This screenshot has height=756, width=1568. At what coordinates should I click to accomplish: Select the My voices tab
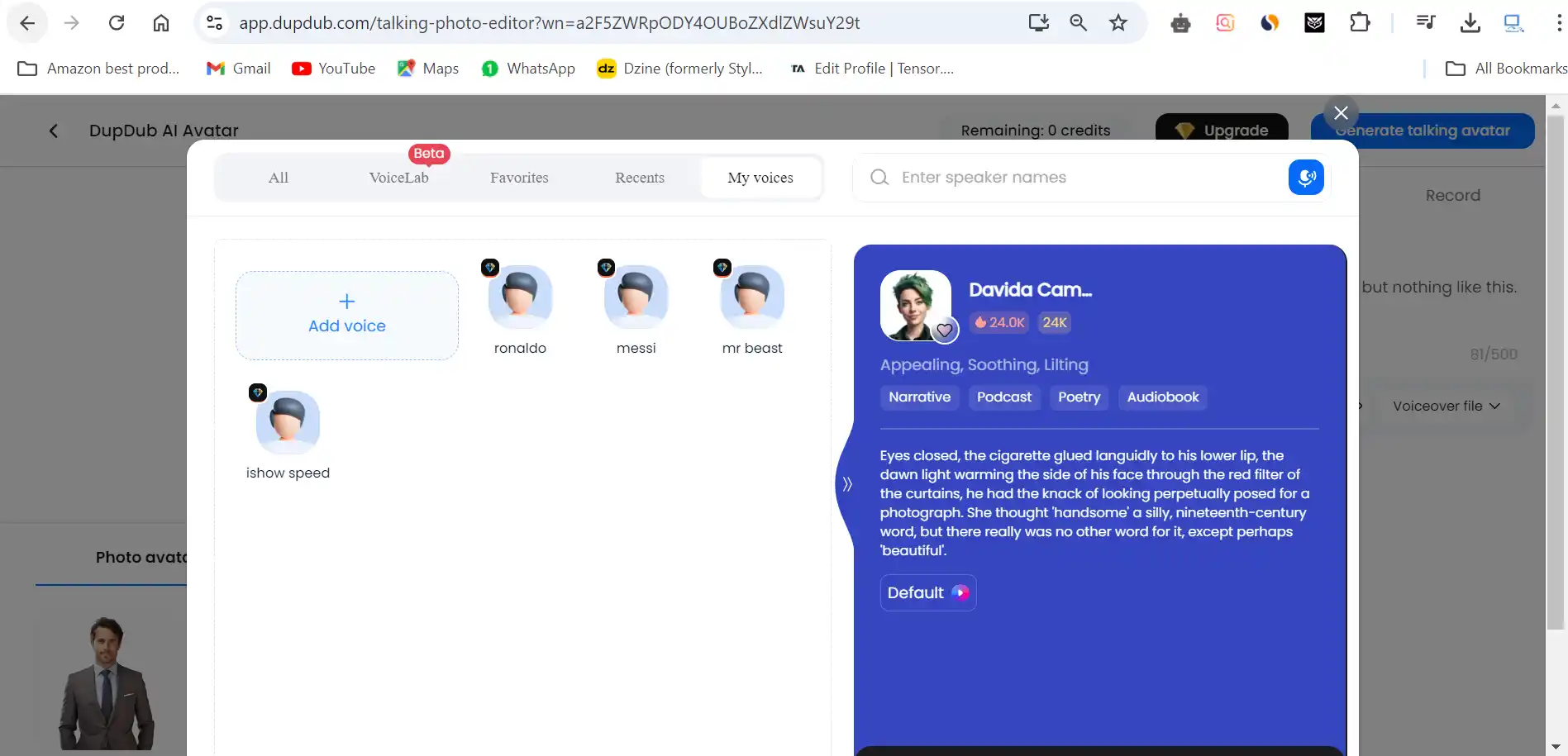coord(760,178)
